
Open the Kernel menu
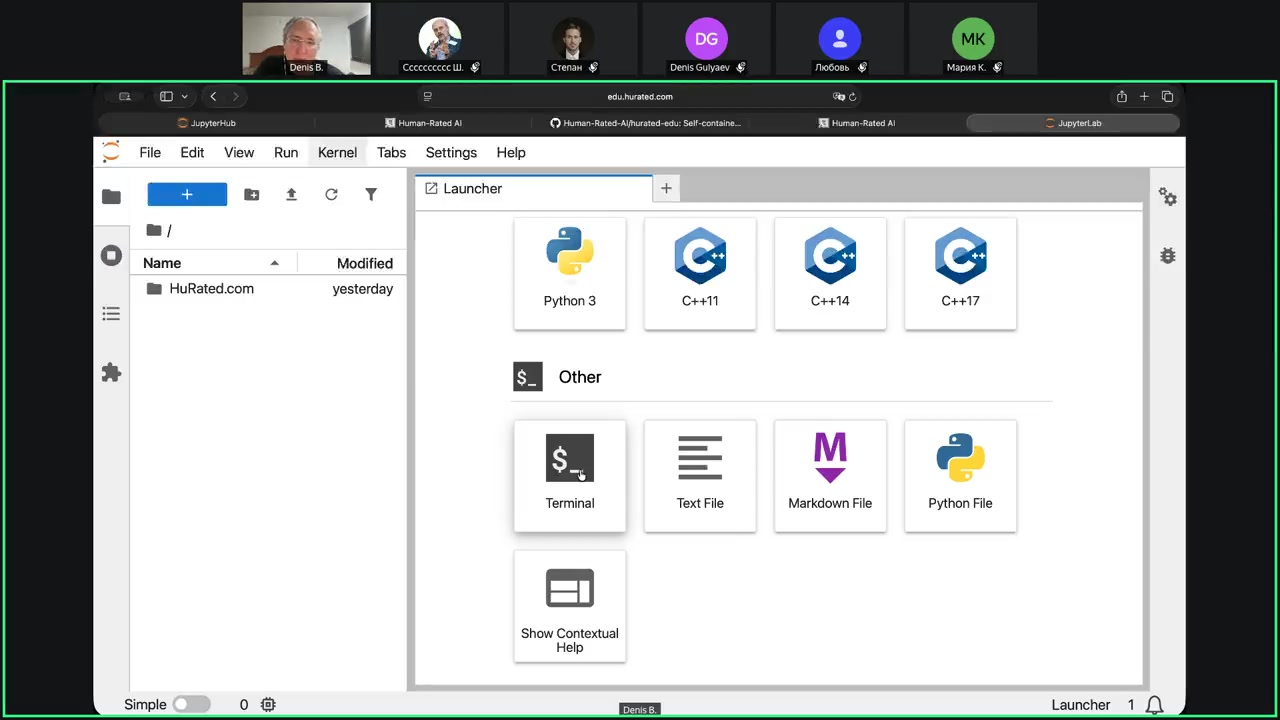[337, 152]
